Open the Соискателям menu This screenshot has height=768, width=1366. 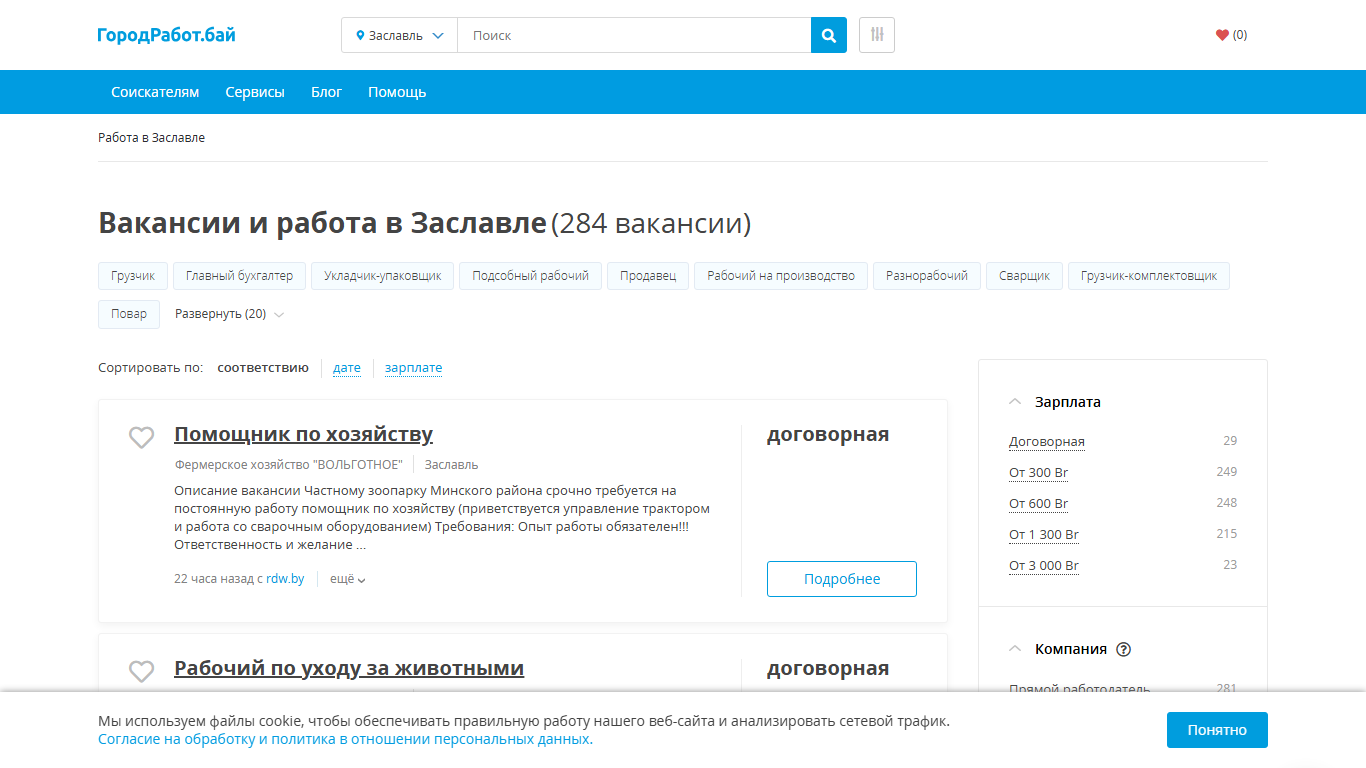click(155, 92)
